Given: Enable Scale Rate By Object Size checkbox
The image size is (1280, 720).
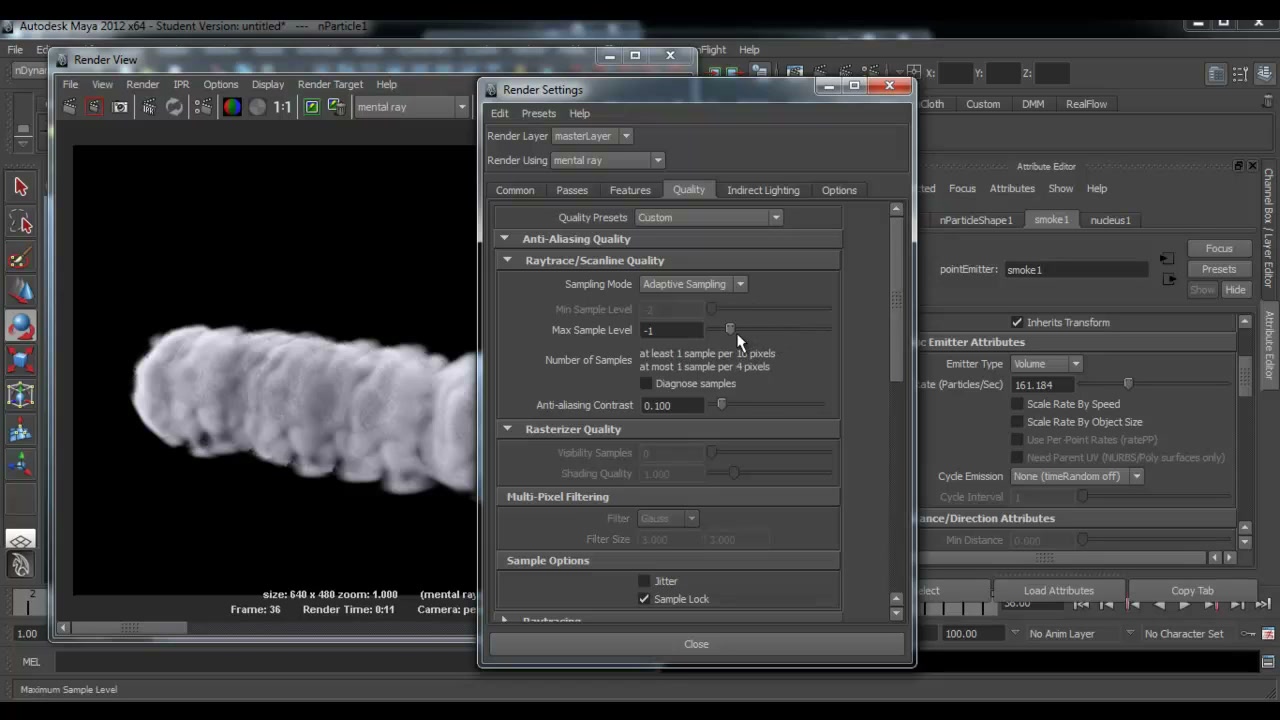Looking at the screenshot, I should pos(1017,422).
